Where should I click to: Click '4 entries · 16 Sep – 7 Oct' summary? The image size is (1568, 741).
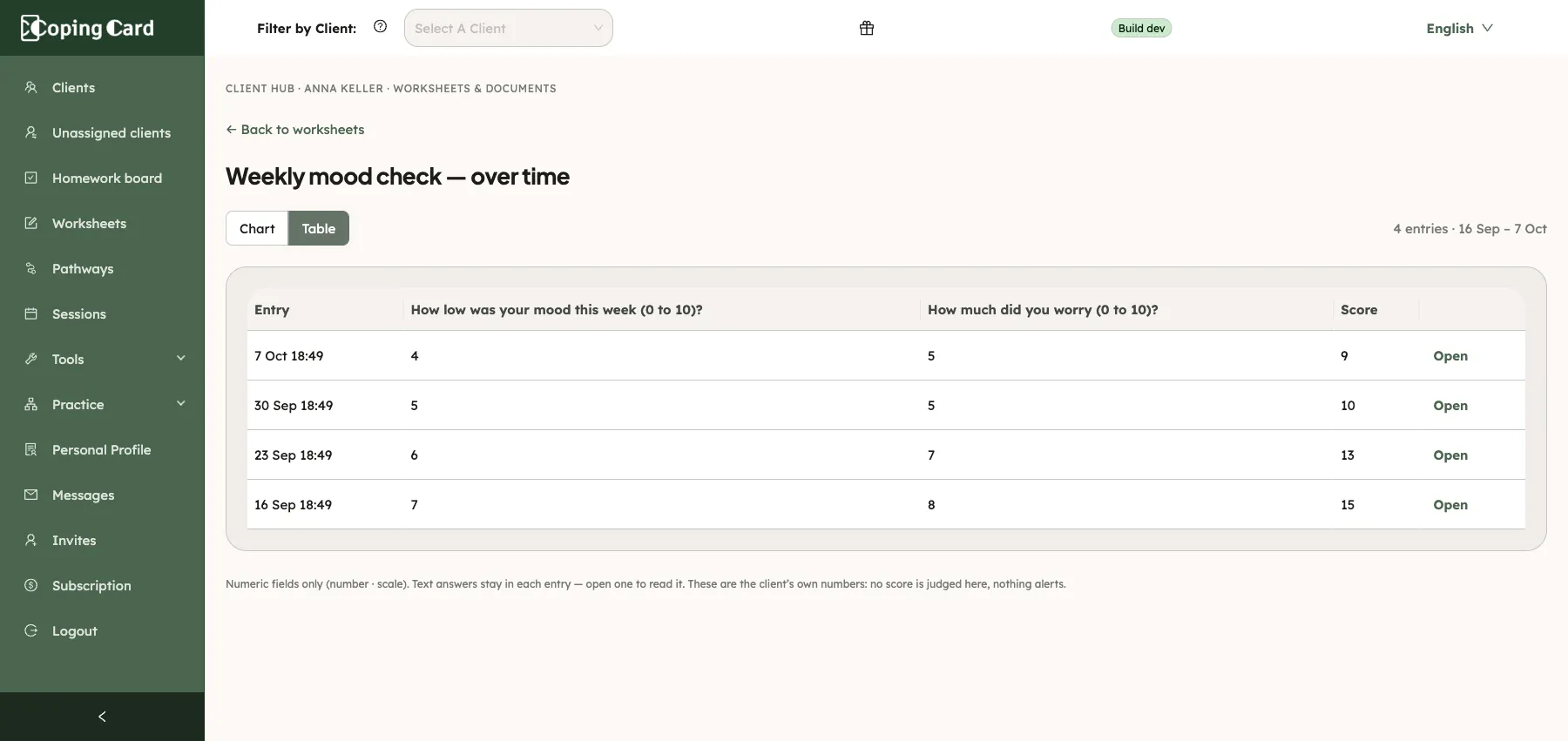1470,228
